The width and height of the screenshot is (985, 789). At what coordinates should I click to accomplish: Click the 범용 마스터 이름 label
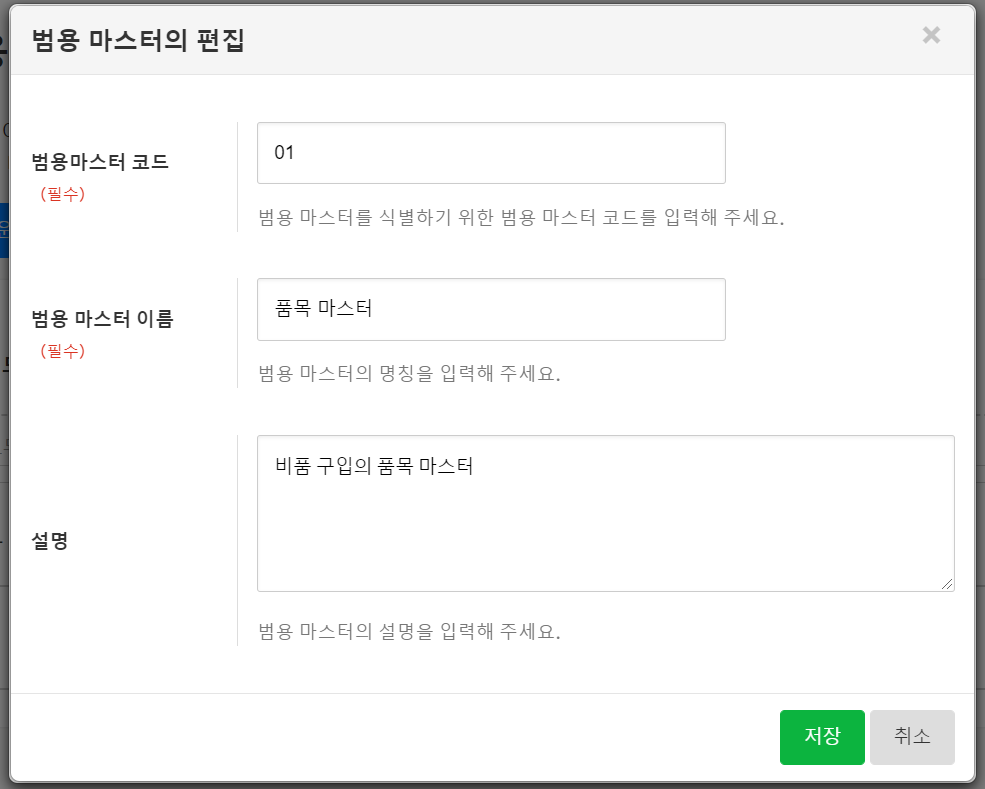point(102,319)
